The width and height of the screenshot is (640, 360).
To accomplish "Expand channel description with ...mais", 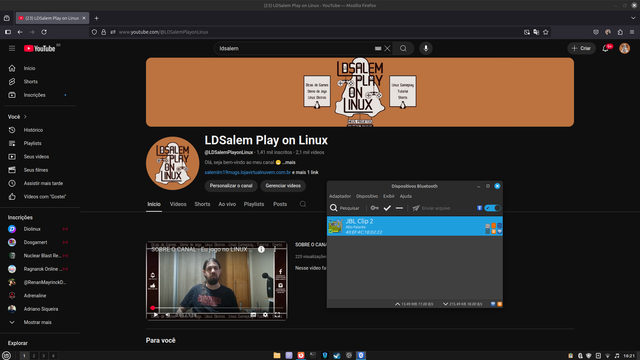I will (289, 162).
